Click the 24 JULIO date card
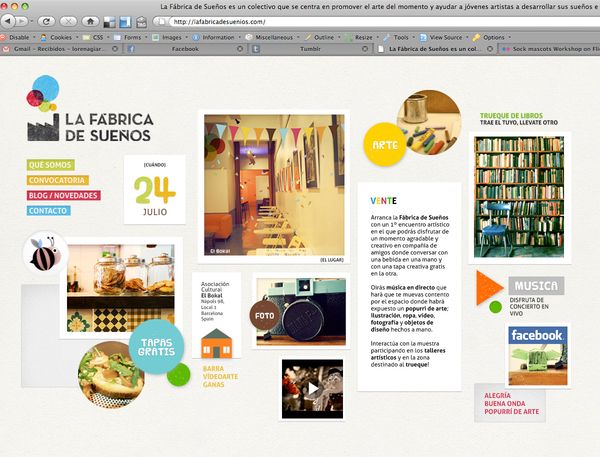 click(x=155, y=189)
